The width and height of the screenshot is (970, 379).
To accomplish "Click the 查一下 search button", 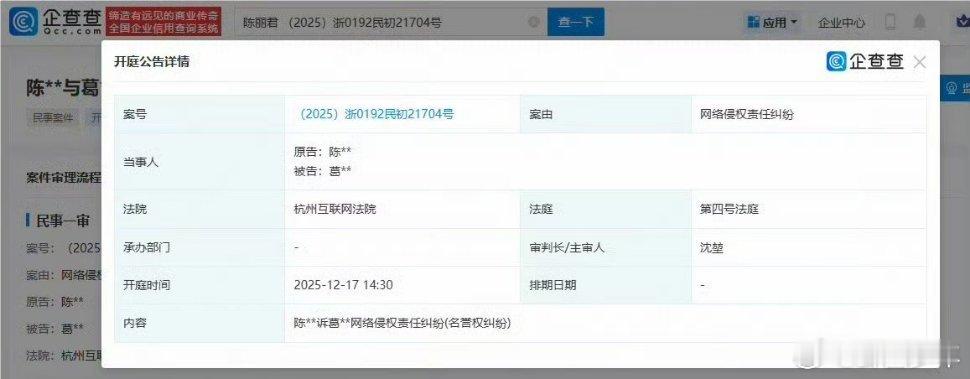I will click(x=575, y=22).
